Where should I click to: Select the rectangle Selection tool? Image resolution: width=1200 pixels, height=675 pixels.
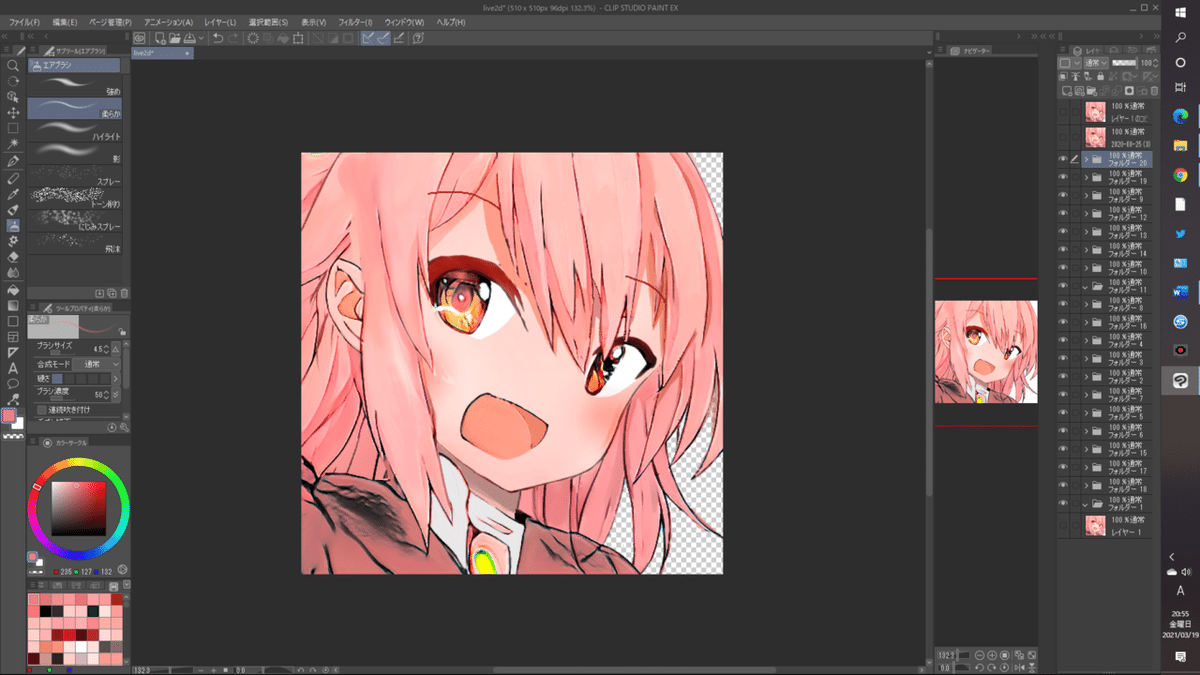click(x=13, y=128)
